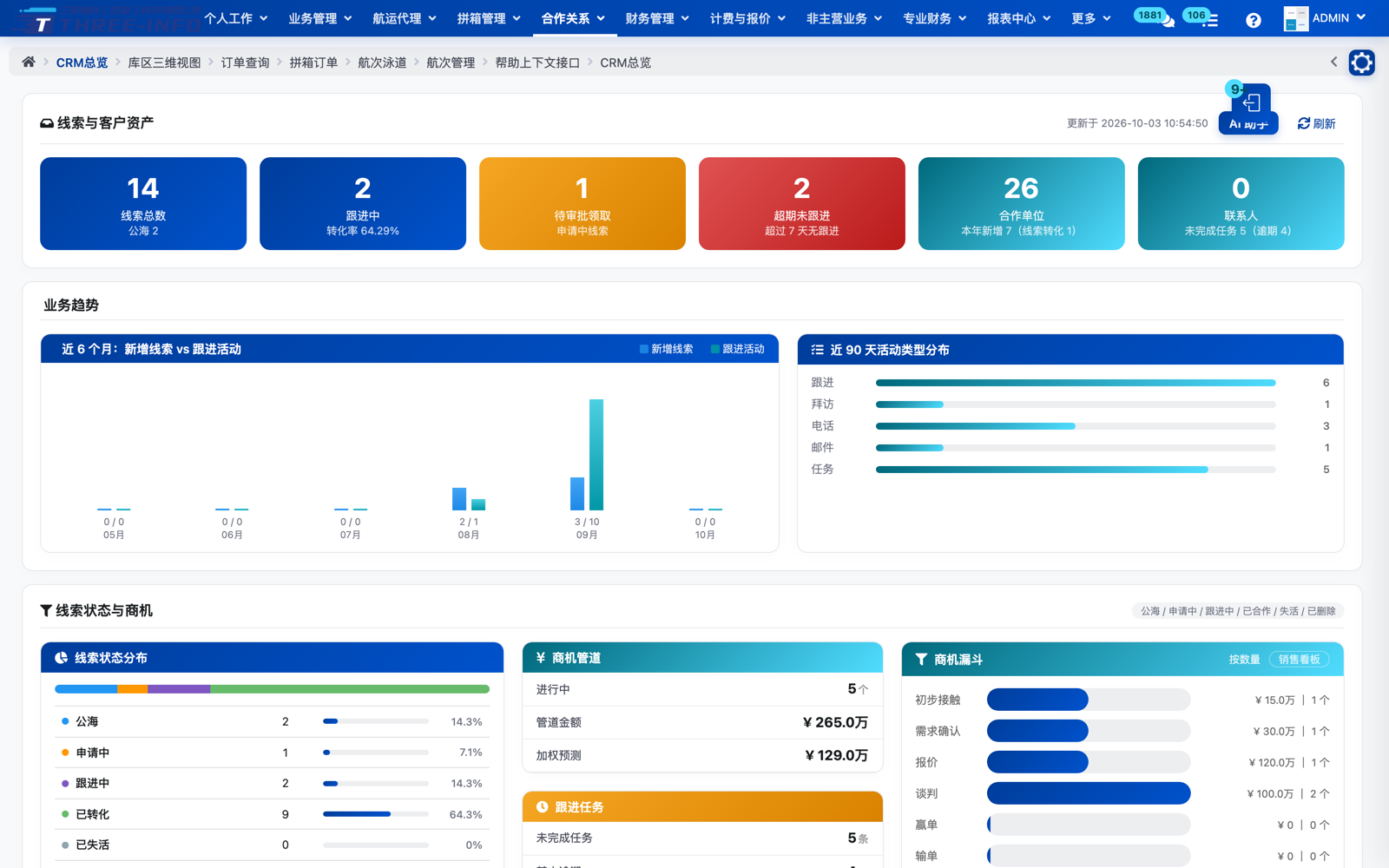
Task: Open the settings gear icon
Action: (1361, 62)
